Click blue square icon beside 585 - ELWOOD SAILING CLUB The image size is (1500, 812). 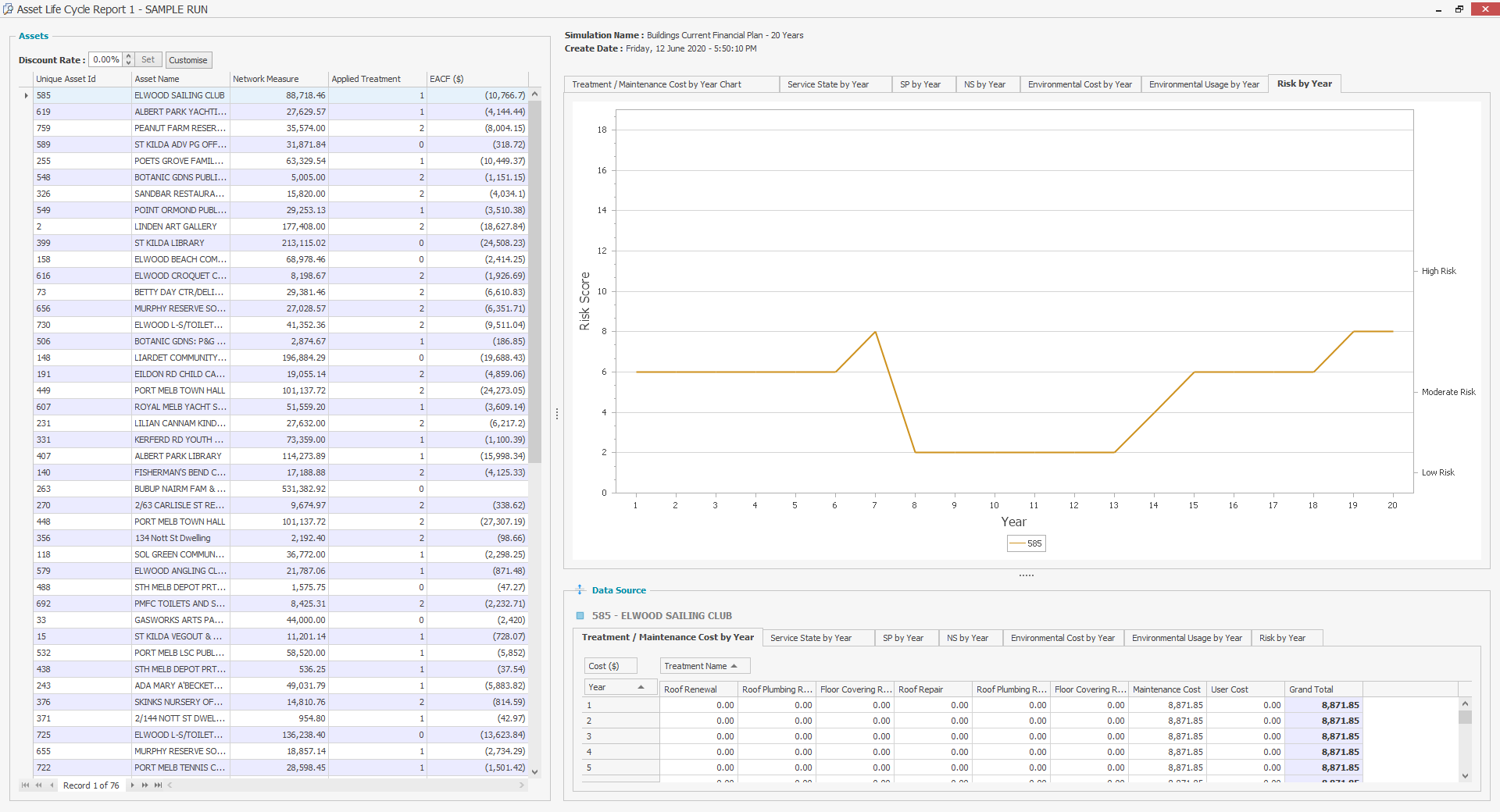580,616
